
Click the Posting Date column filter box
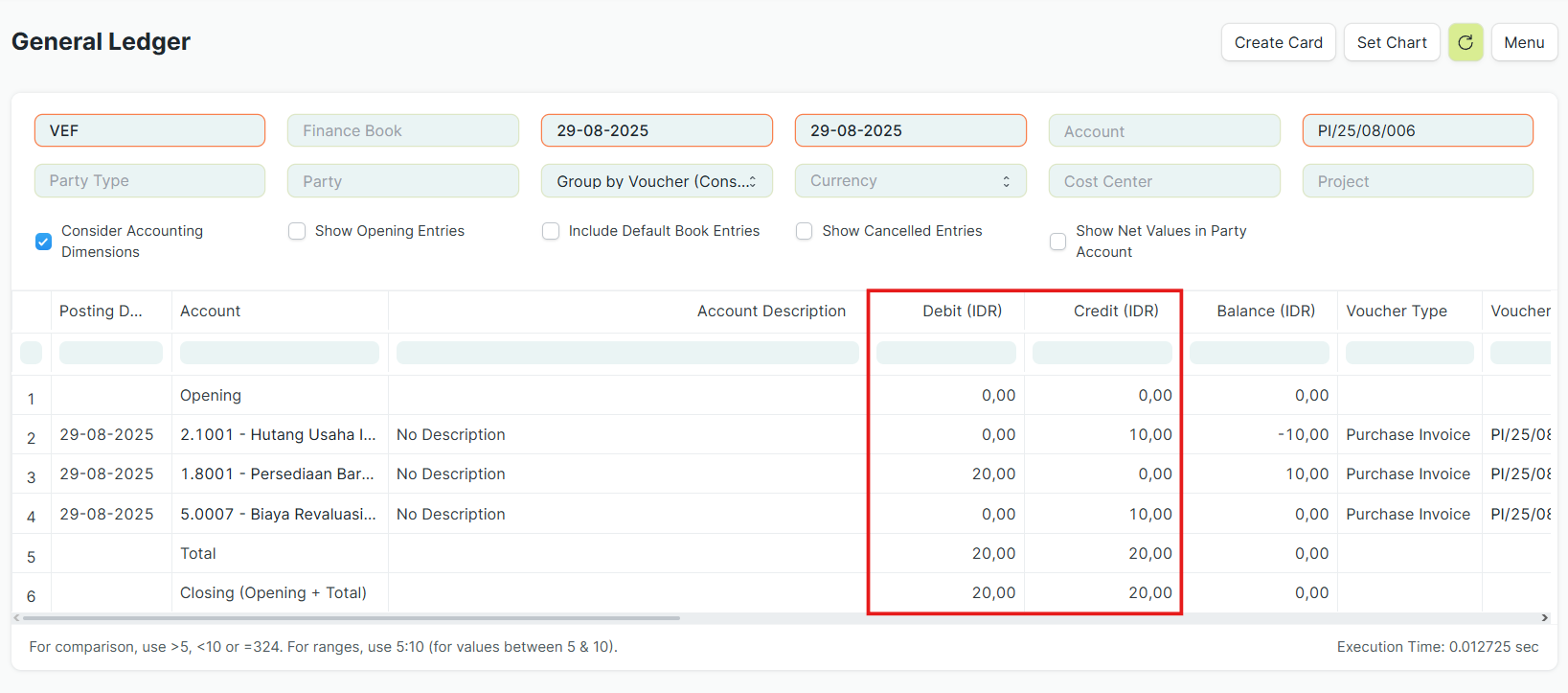pyautogui.click(x=111, y=353)
